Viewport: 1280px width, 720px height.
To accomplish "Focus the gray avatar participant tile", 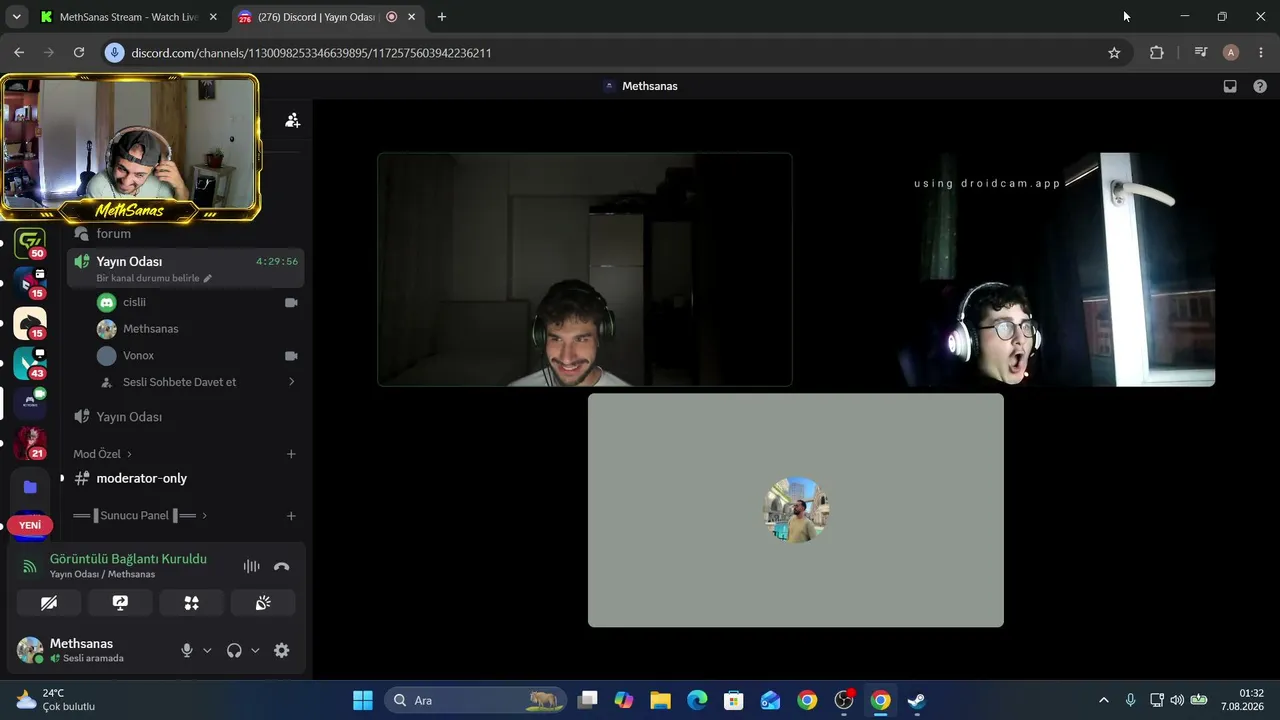I will [796, 510].
